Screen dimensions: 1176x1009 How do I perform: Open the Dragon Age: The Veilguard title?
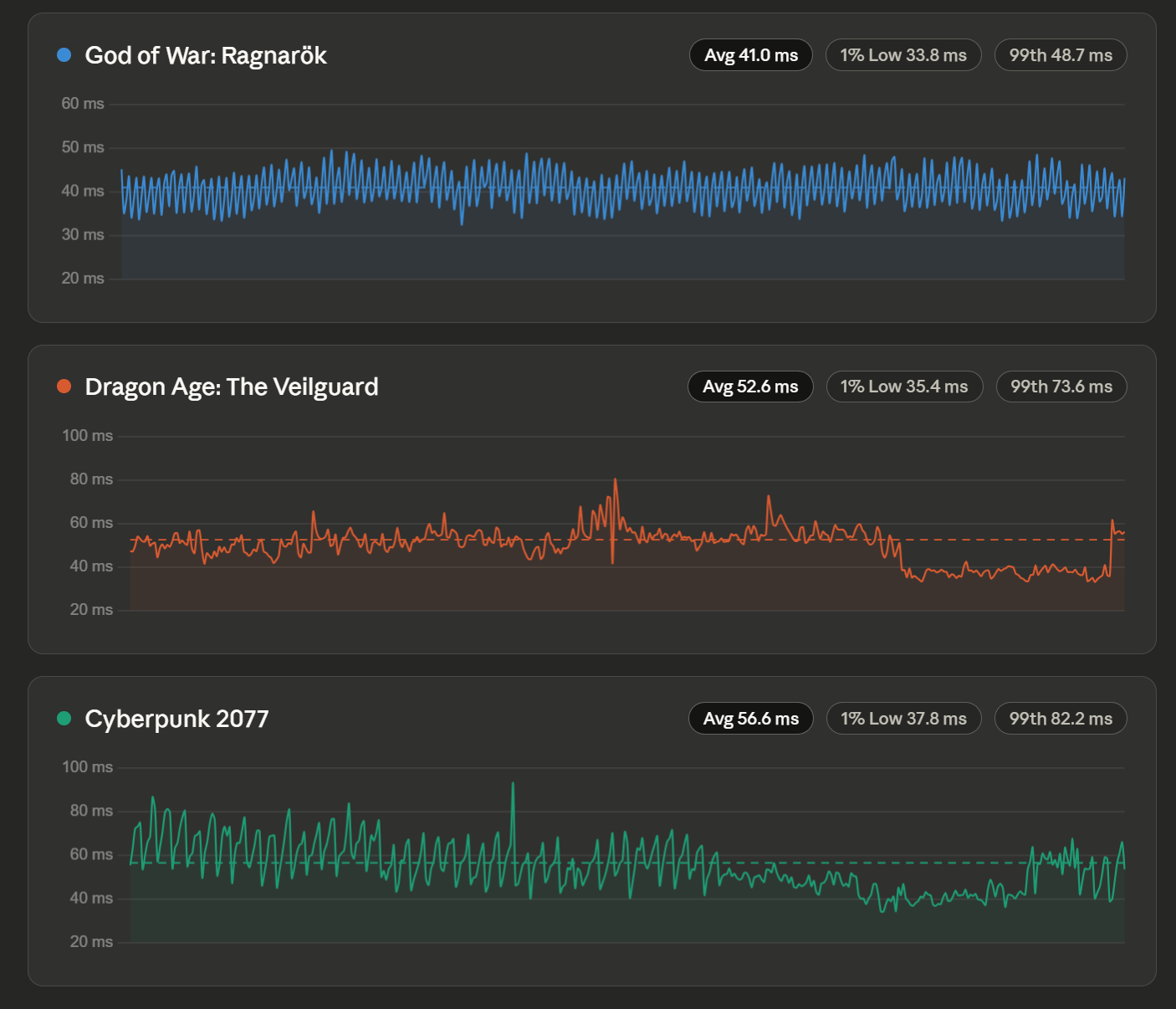coord(232,387)
